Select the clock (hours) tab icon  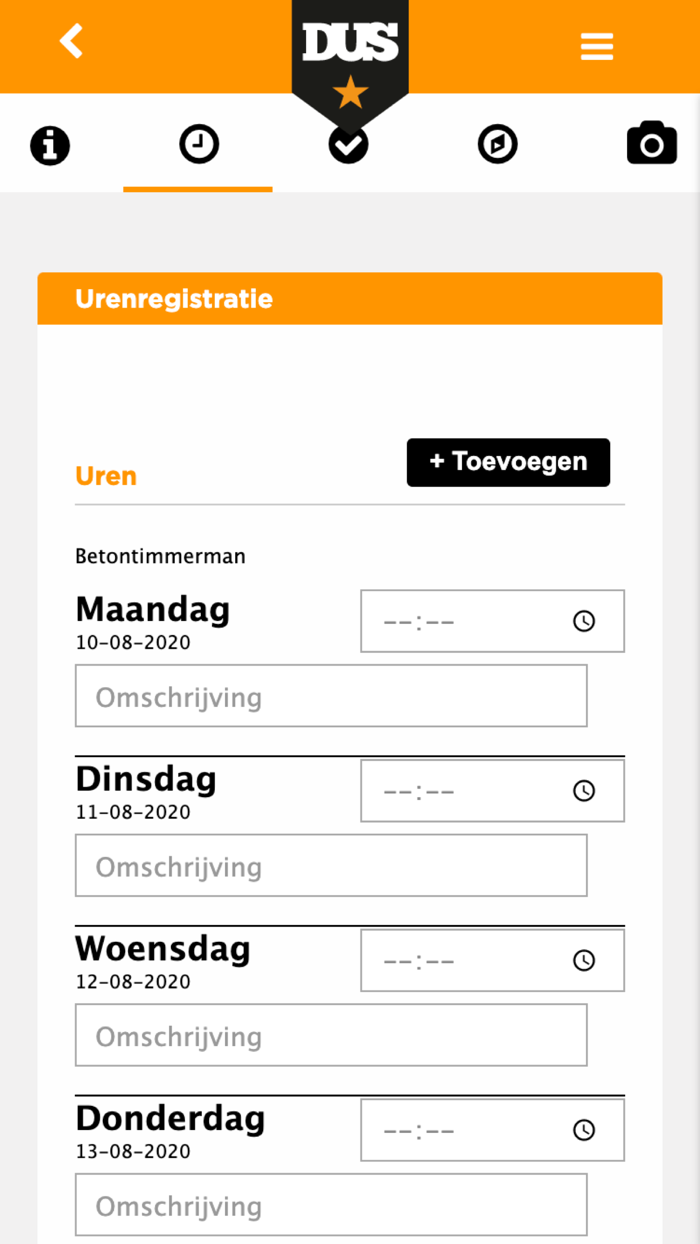[x=198, y=144]
